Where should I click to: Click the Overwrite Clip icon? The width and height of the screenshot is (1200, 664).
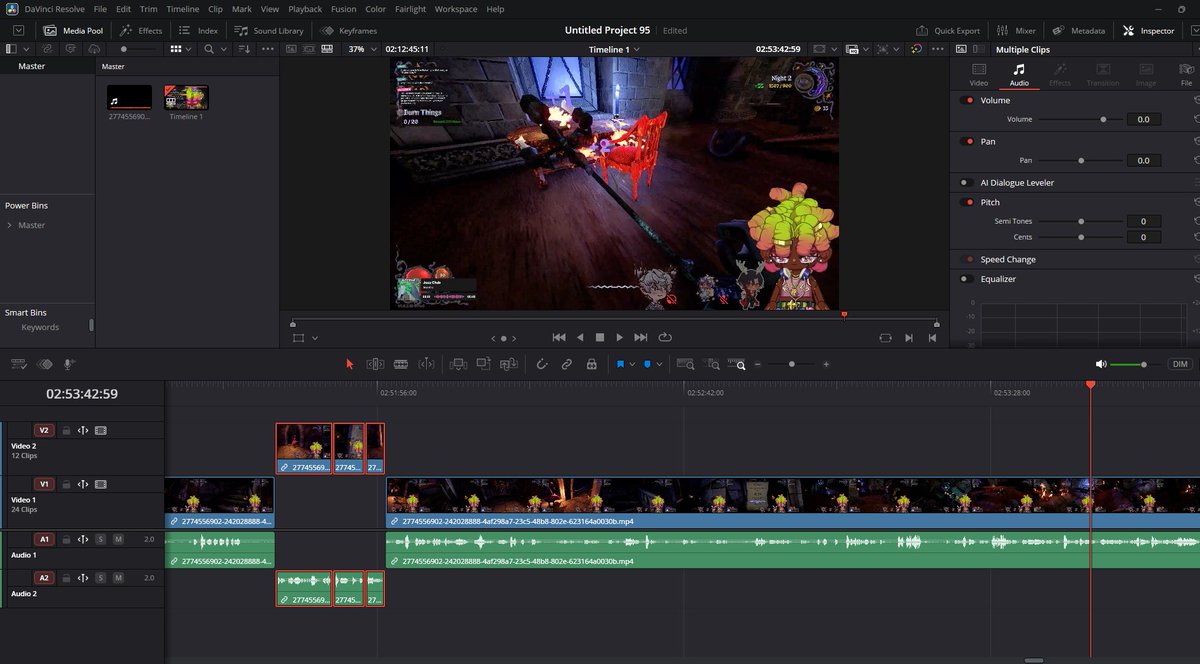coord(484,365)
